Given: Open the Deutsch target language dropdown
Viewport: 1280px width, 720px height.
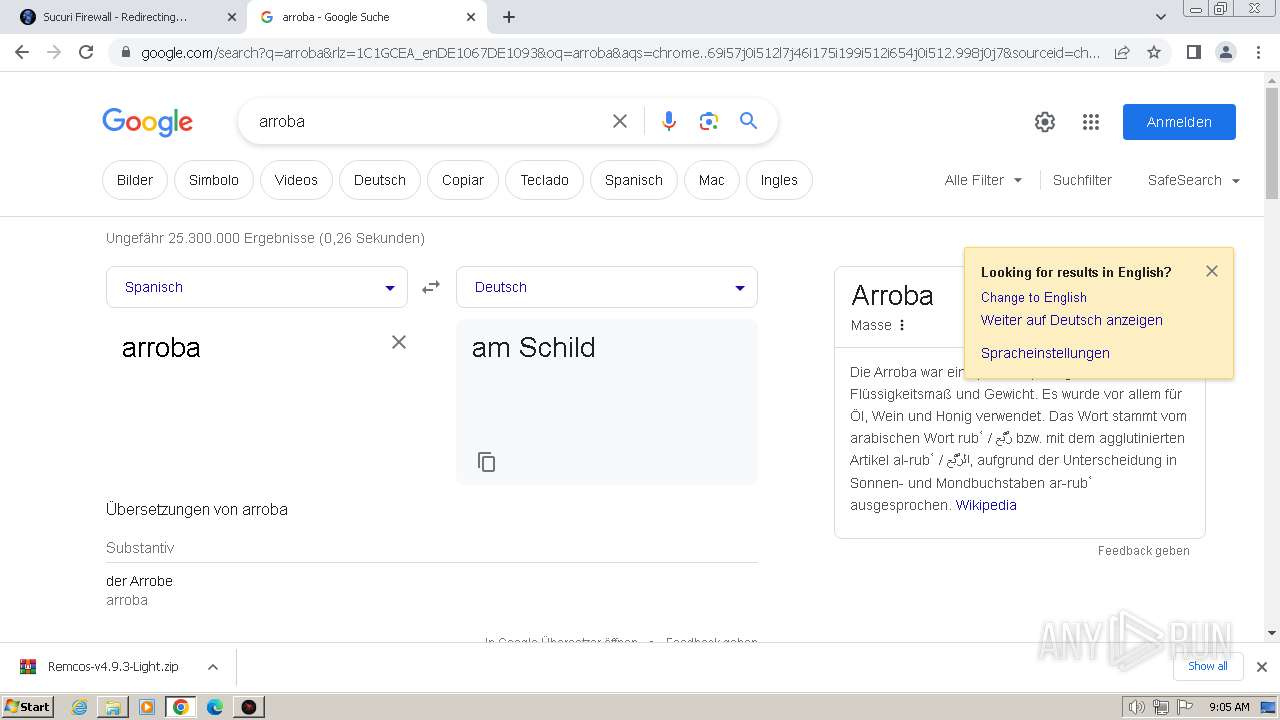Looking at the screenshot, I should (x=607, y=287).
